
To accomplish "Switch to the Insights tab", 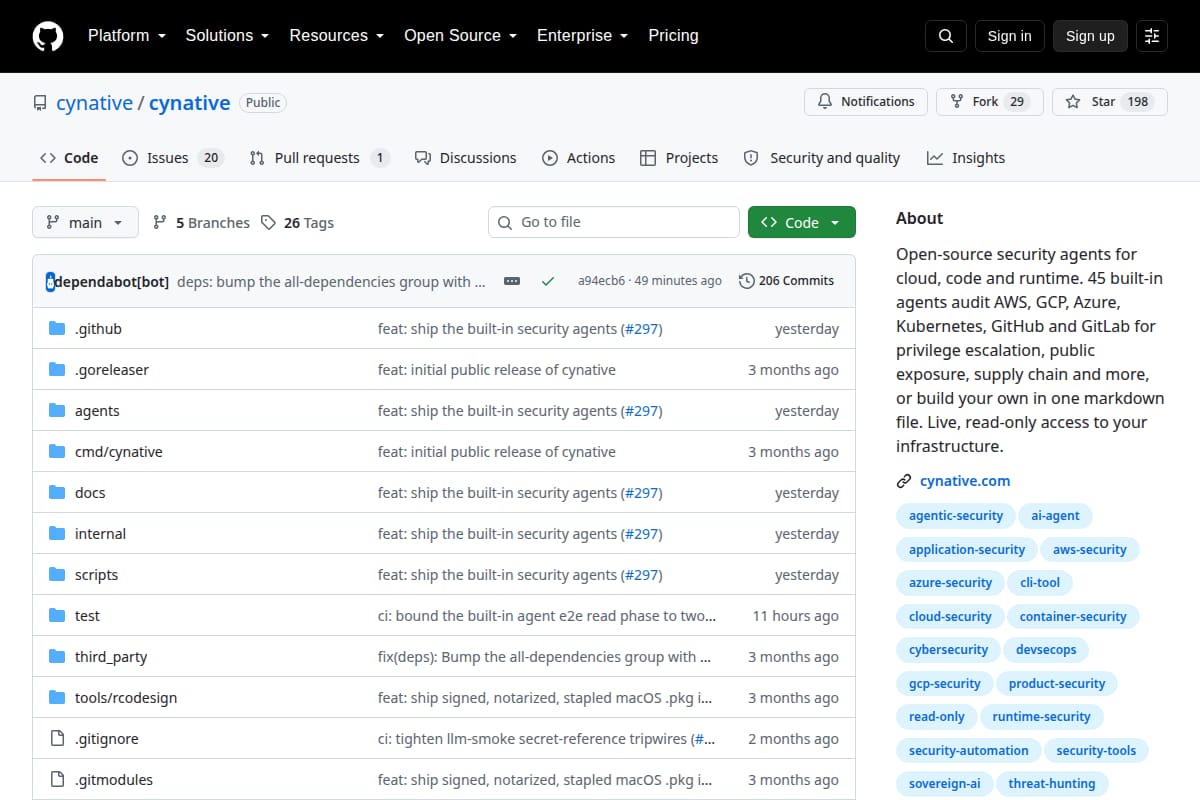I will 966,158.
